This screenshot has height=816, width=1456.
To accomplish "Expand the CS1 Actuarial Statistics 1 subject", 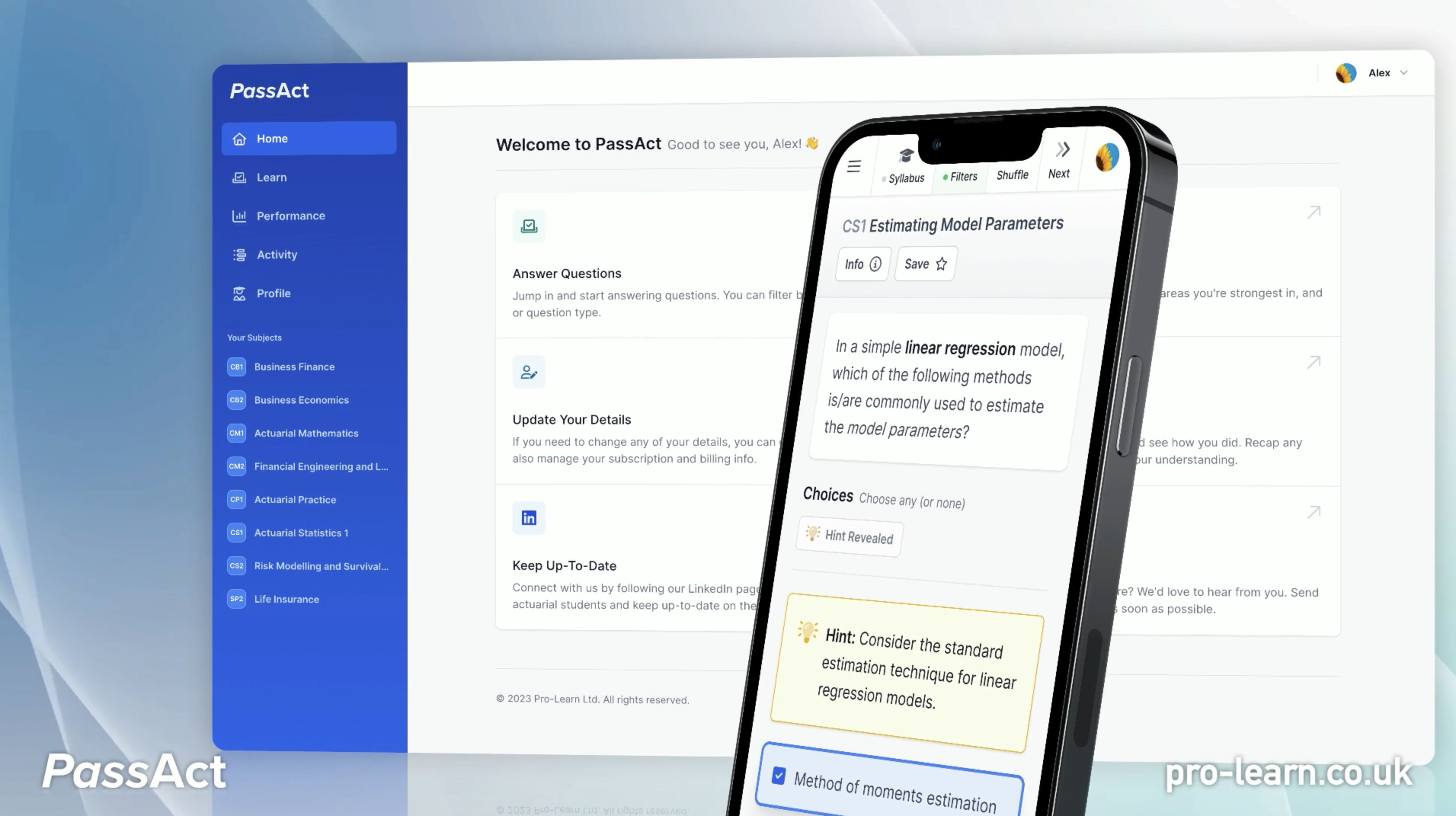I will [x=301, y=532].
